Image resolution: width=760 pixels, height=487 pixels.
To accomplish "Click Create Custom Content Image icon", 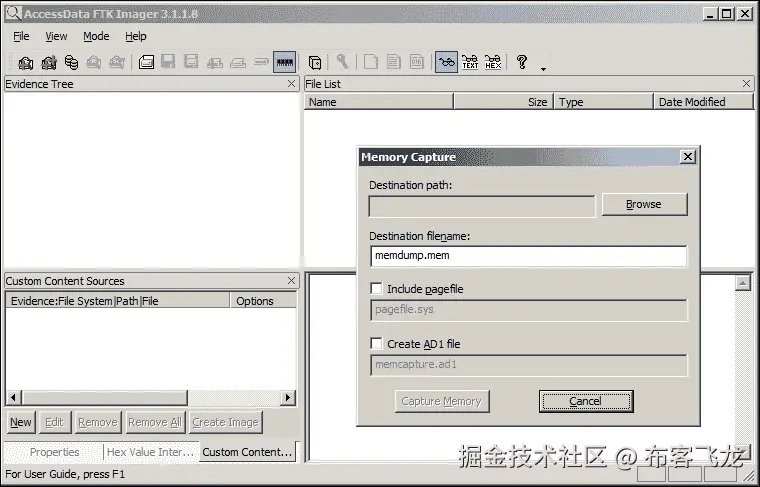I will (x=238, y=62).
